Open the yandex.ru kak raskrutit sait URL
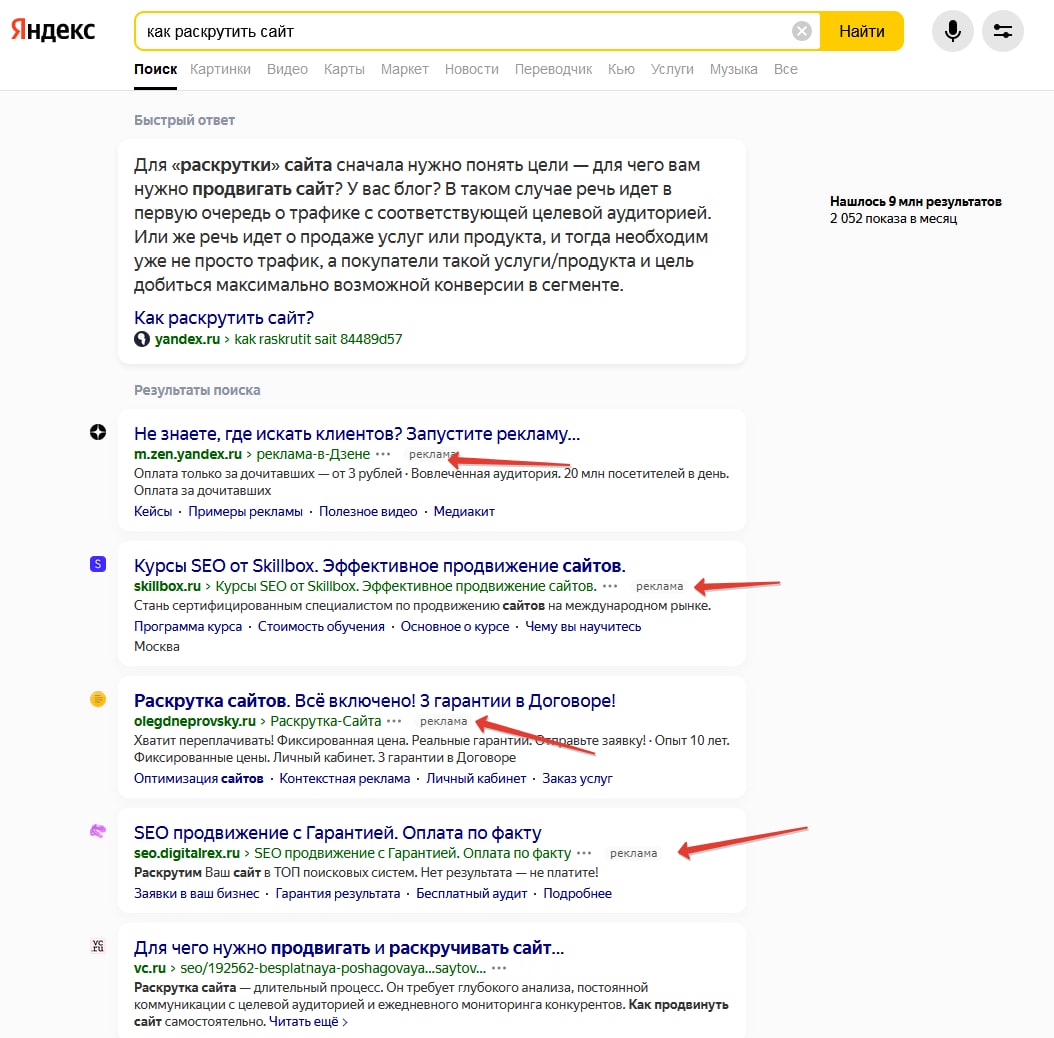The height and width of the screenshot is (1038, 1054). [278, 339]
